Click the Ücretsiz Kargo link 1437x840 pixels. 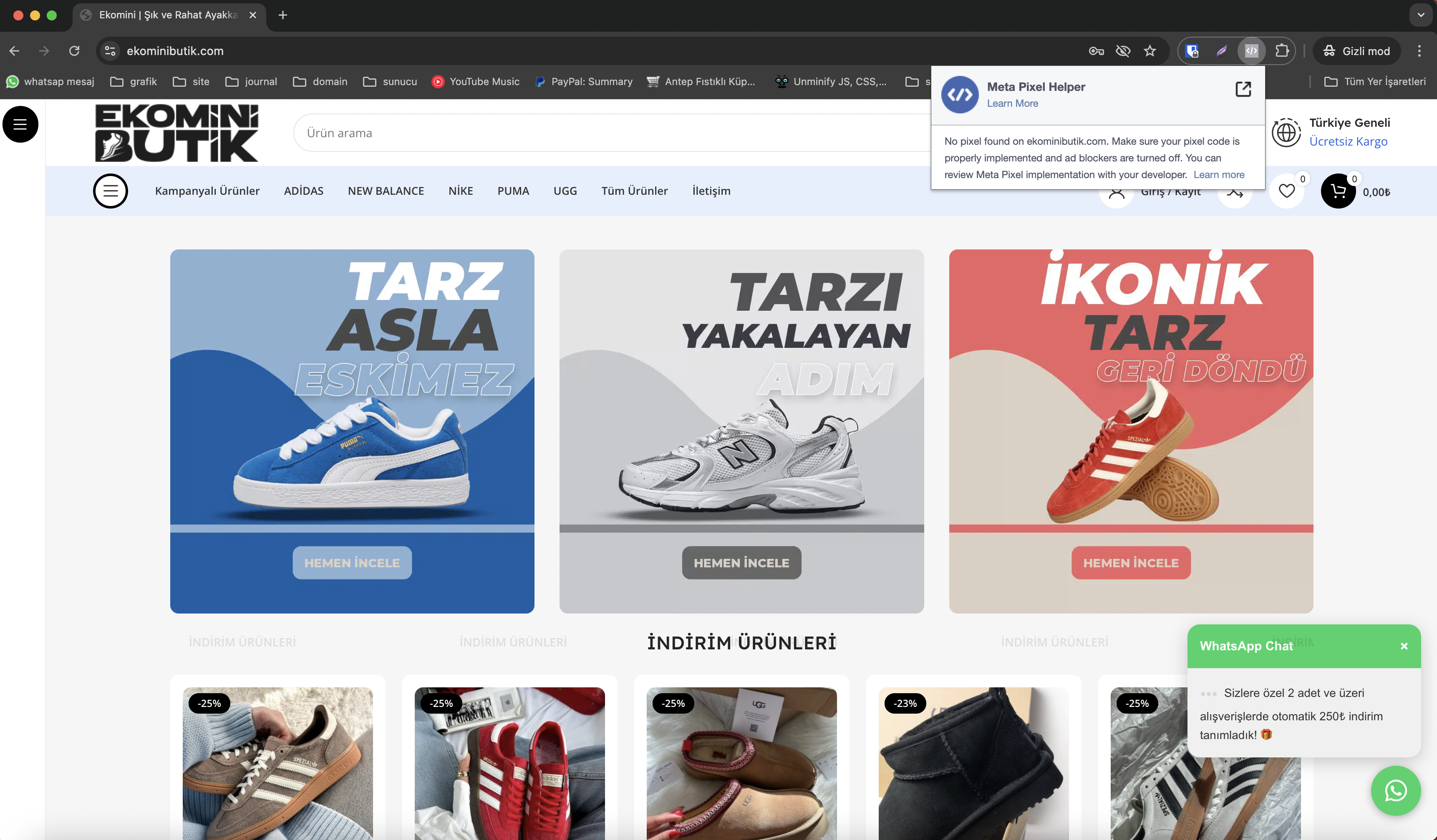pyautogui.click(x=1348, y=141)
